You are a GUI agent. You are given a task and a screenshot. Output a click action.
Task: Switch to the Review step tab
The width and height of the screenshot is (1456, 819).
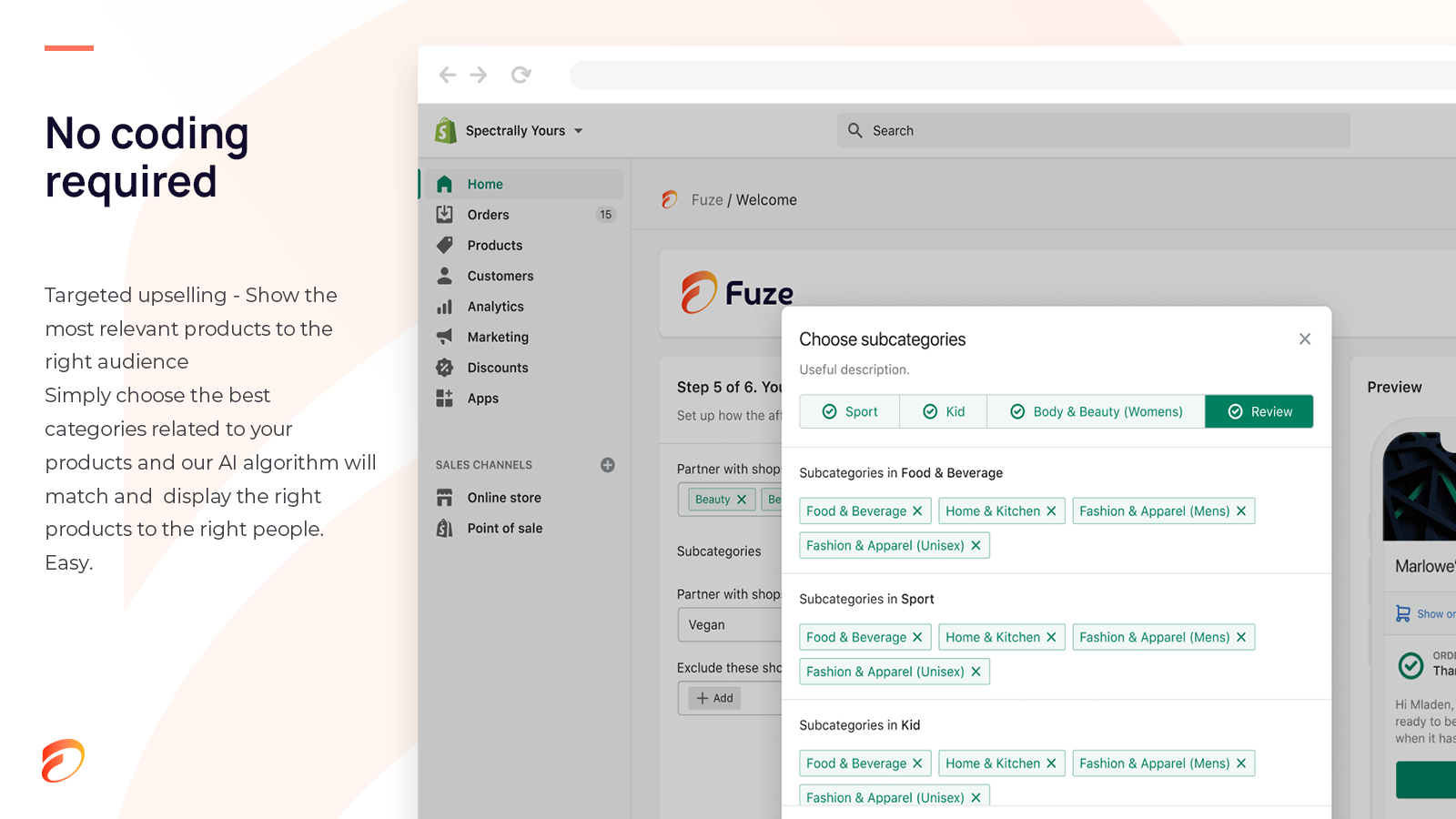pyautogui.click(x=1259, y=411)
